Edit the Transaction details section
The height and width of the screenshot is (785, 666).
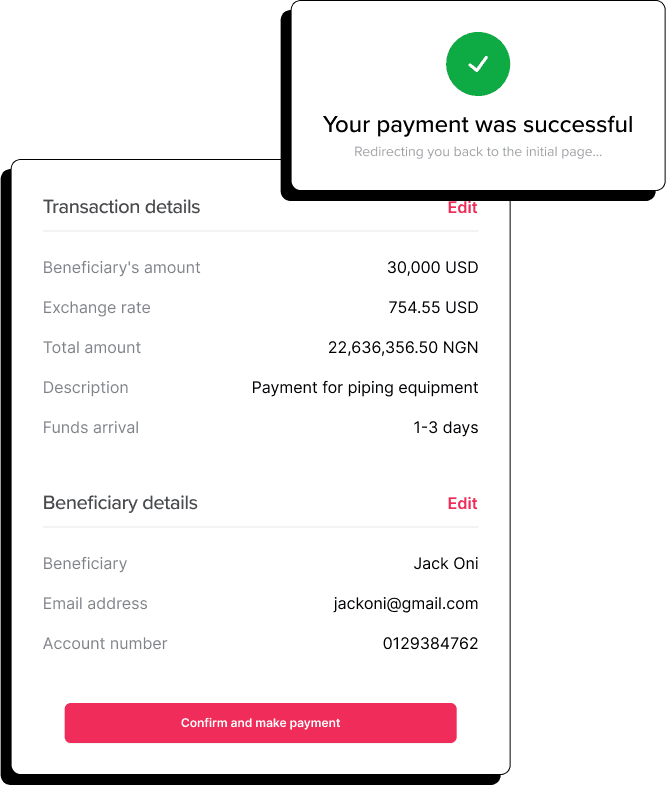(x=462, y=208)
